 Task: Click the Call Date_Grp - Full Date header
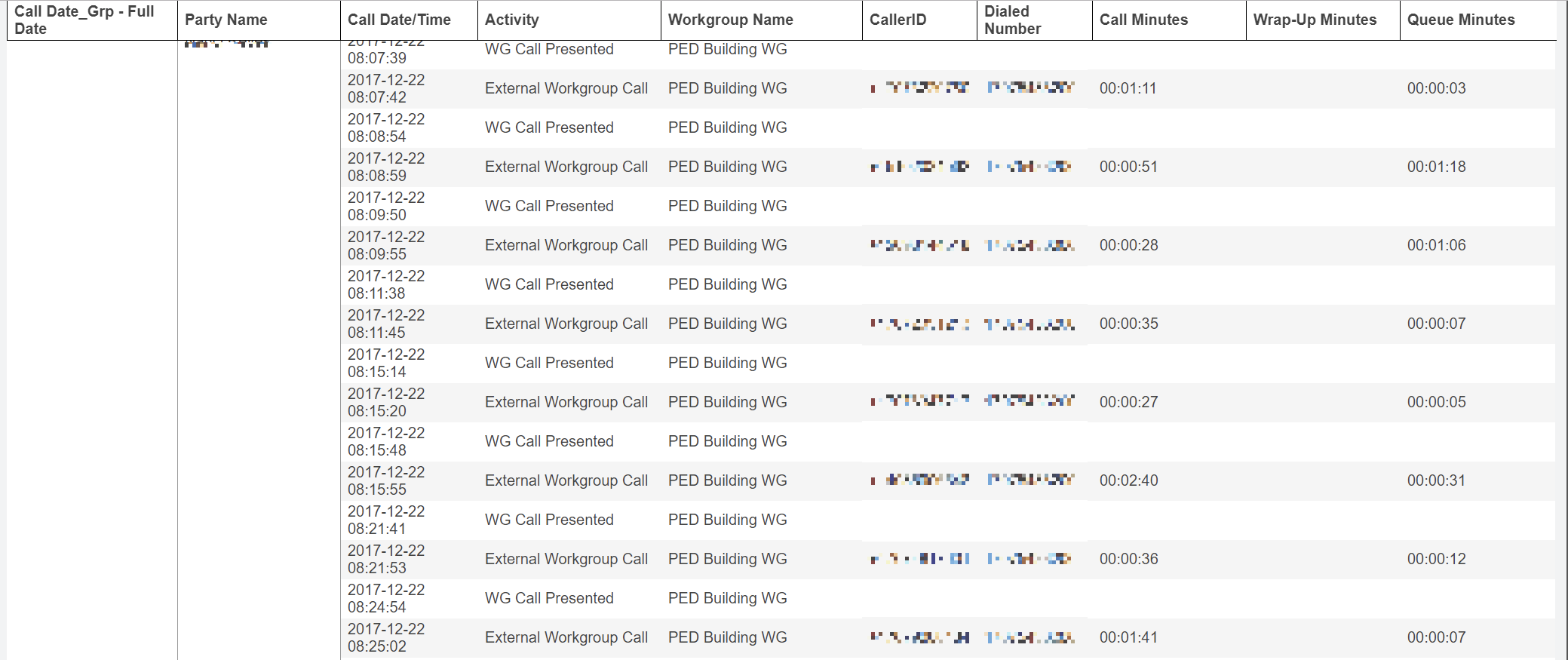(84, 20)
